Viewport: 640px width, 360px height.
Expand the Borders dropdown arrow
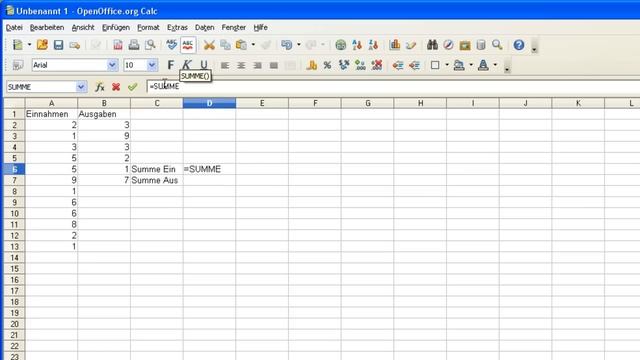447,65
